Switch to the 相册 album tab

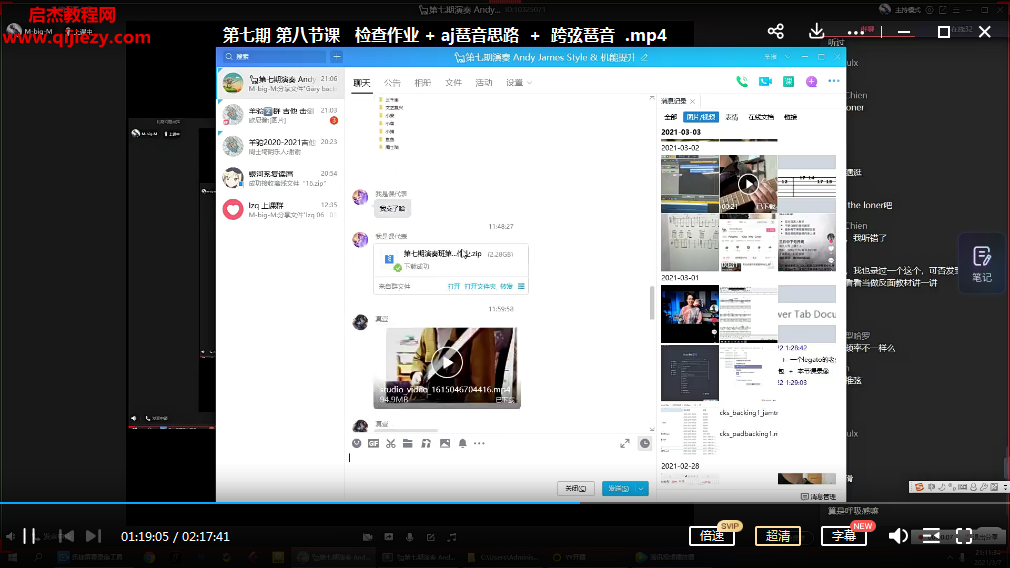423,82
